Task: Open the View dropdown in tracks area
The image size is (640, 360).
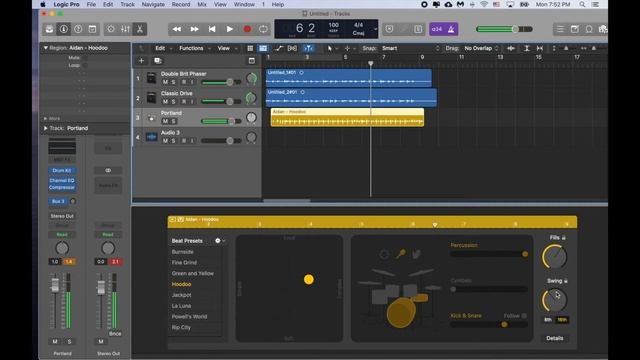Action: [x=227, y=48]
